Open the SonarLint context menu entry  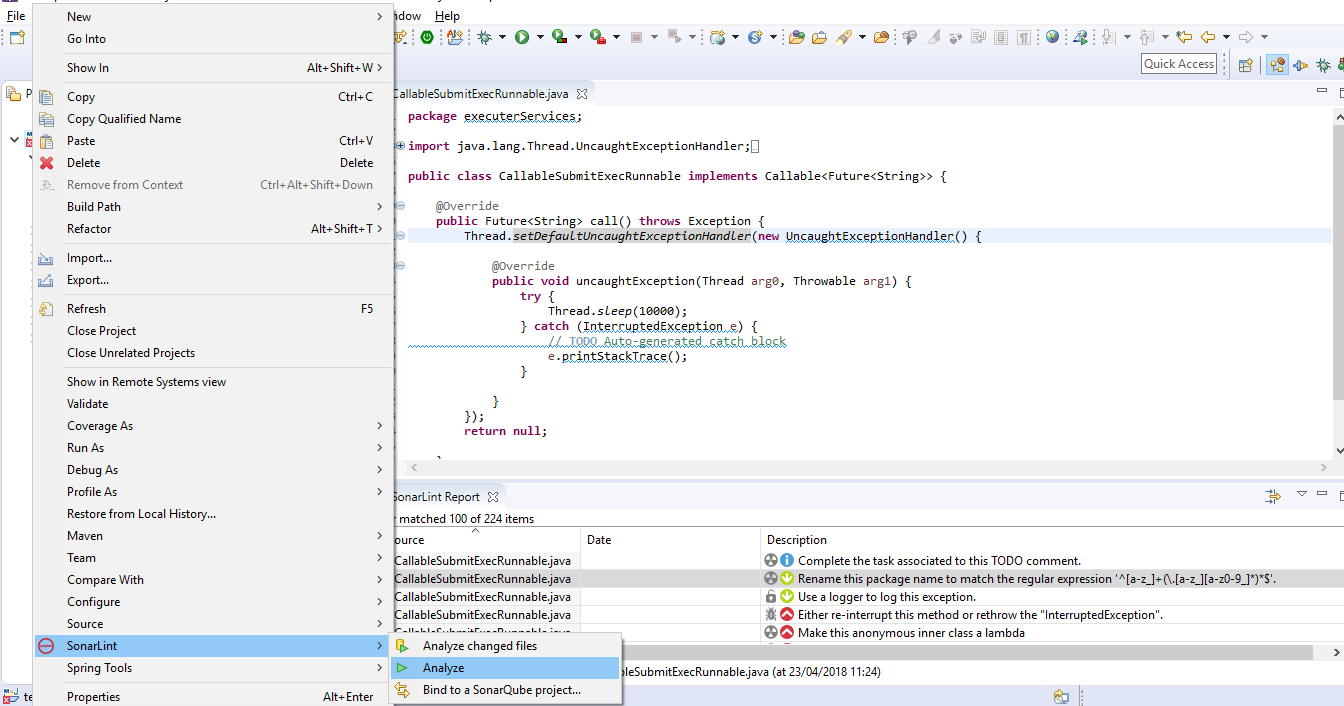click(213, 646)
